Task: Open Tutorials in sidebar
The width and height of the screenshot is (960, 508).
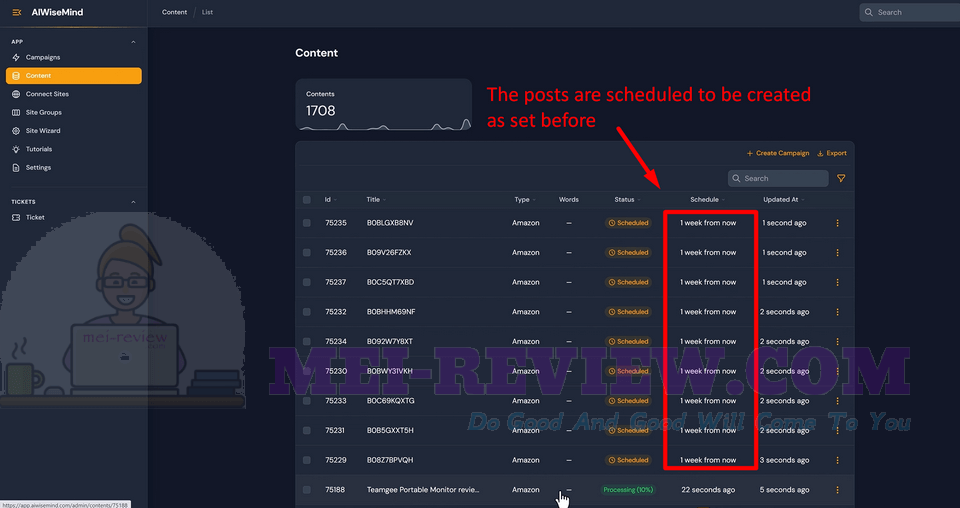Action: pos(39,149)
